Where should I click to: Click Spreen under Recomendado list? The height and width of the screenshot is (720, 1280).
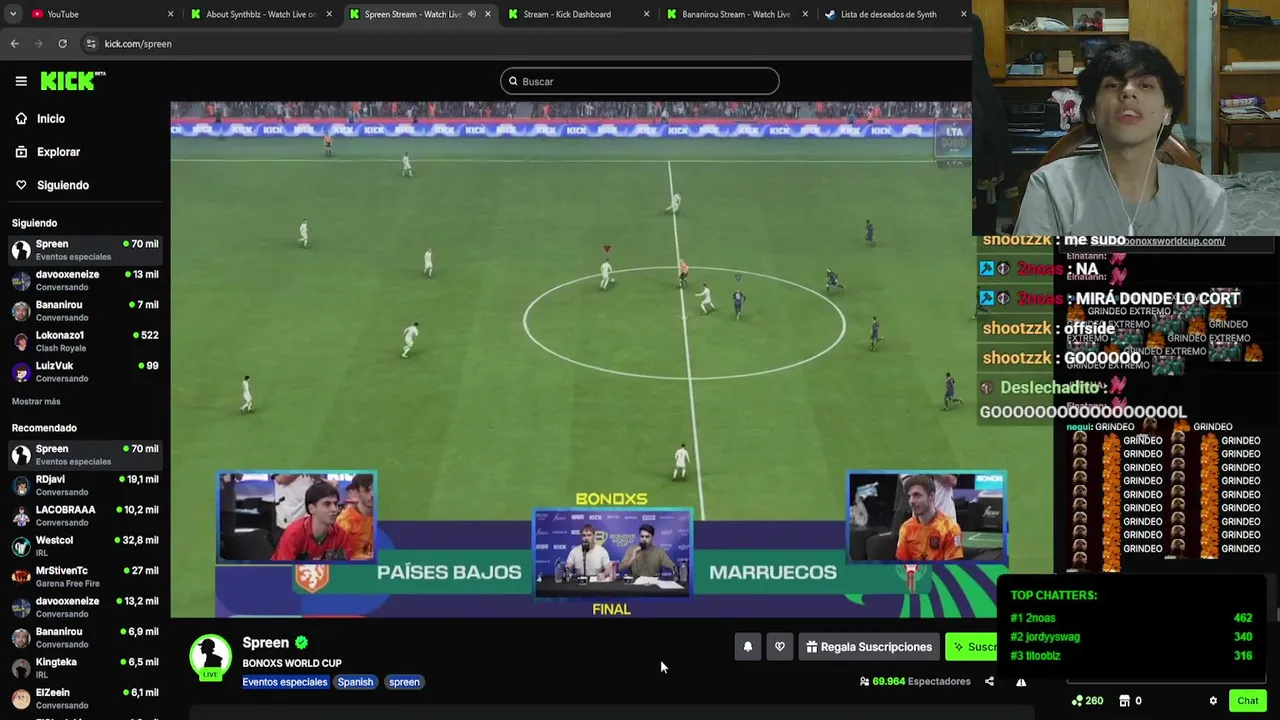pos(84,455)
